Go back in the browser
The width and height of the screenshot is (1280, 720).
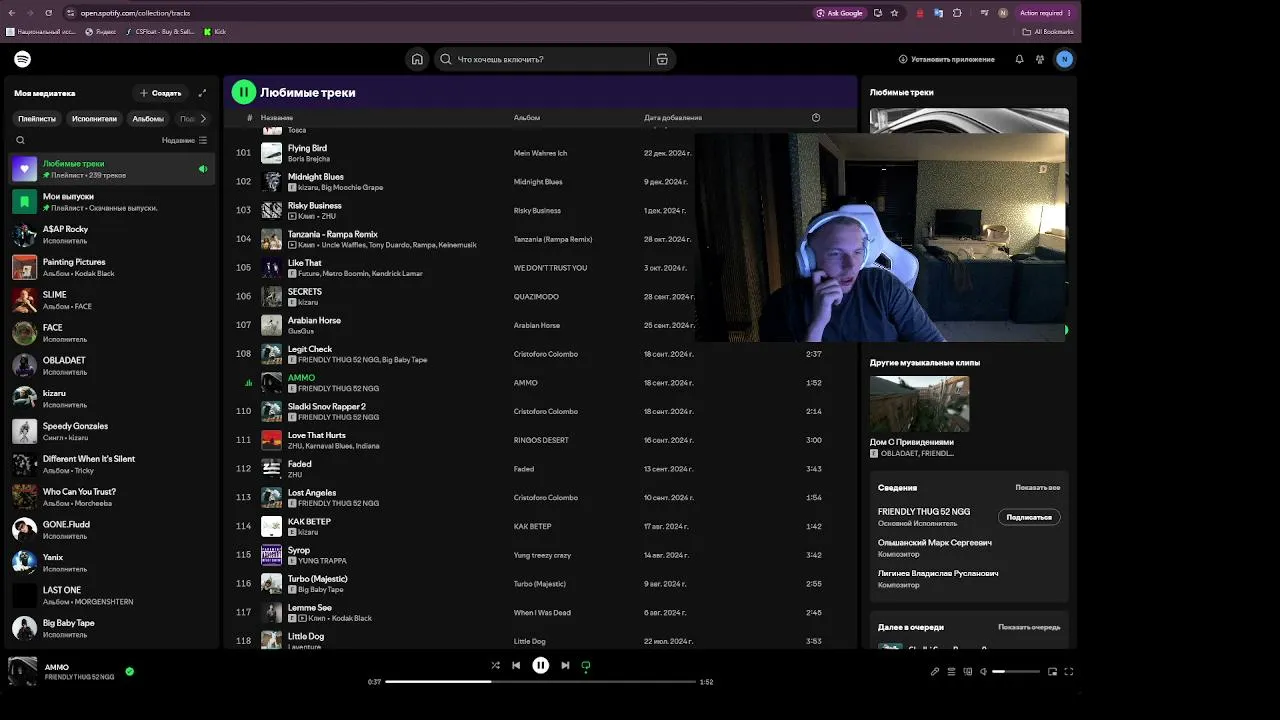(12, 13)
